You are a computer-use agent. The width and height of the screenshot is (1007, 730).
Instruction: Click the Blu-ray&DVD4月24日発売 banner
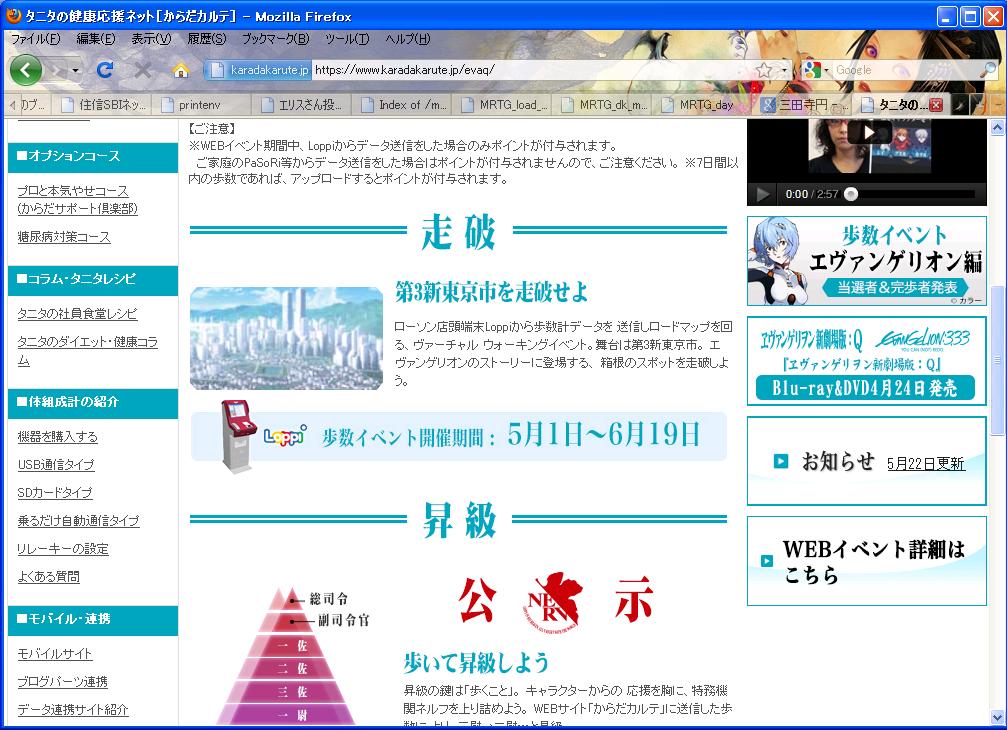click(866, 361)
